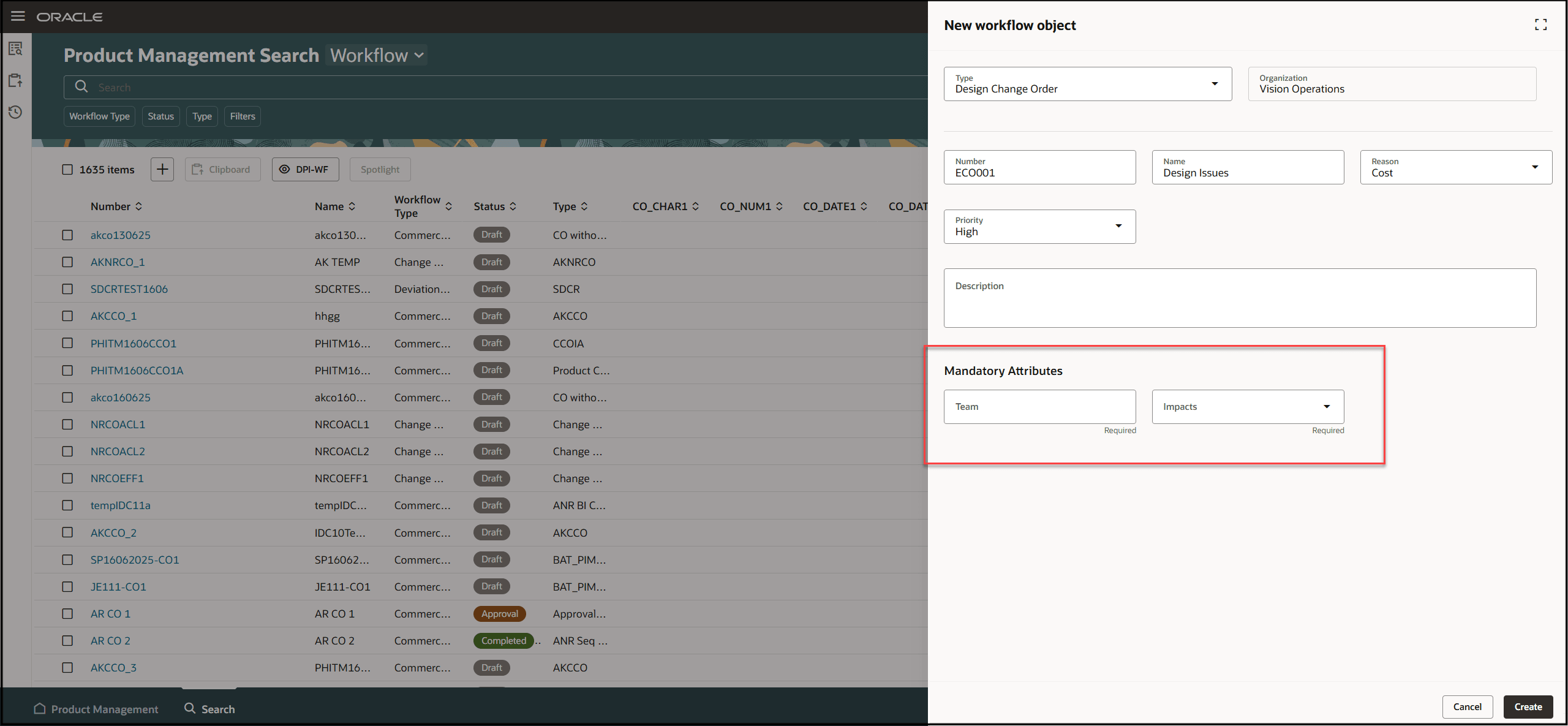Check the row checkbox for akco130625
1568x726 pixels.
point(67,235)
